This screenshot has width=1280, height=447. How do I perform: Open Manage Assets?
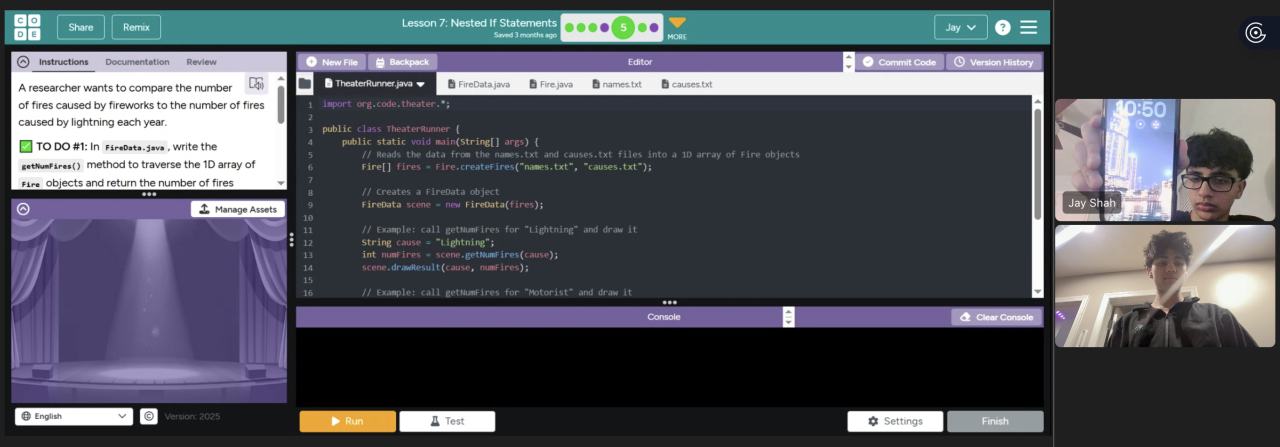click(x=237, y=209)
